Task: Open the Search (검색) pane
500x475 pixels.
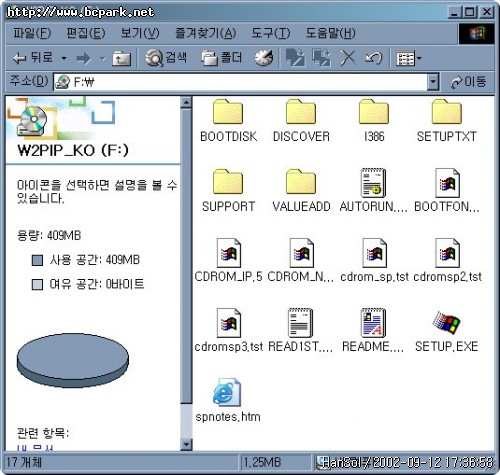Action: (x=166, y=58)
